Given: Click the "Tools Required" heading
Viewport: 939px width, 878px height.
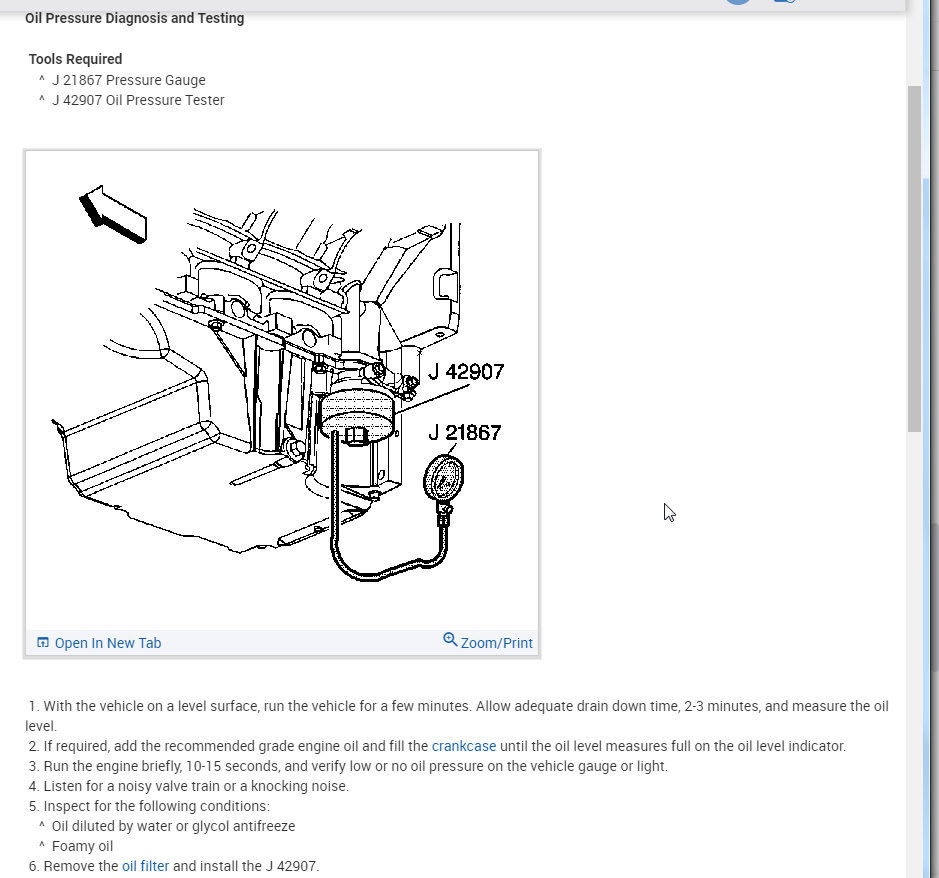Looking at the screenshot, I should click(75, 59).
